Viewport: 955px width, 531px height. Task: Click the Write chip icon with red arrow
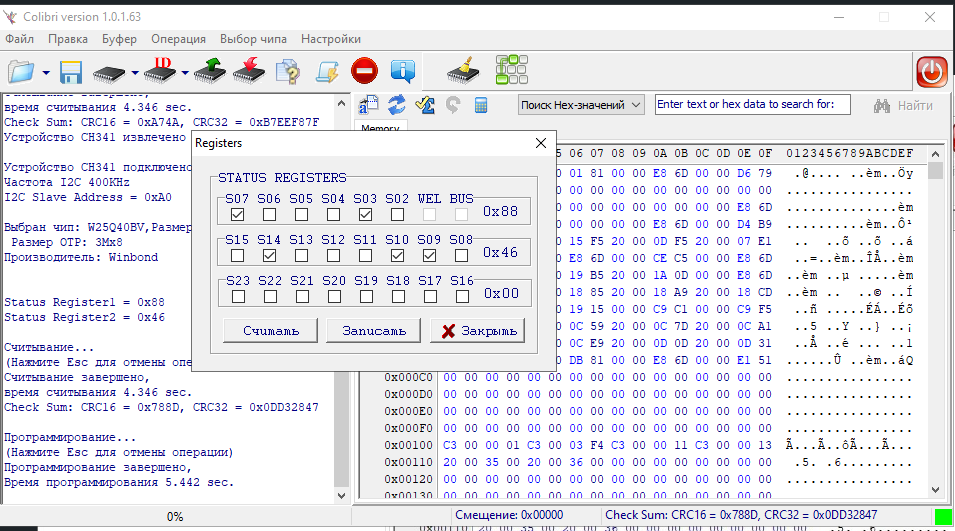[248, 72]
